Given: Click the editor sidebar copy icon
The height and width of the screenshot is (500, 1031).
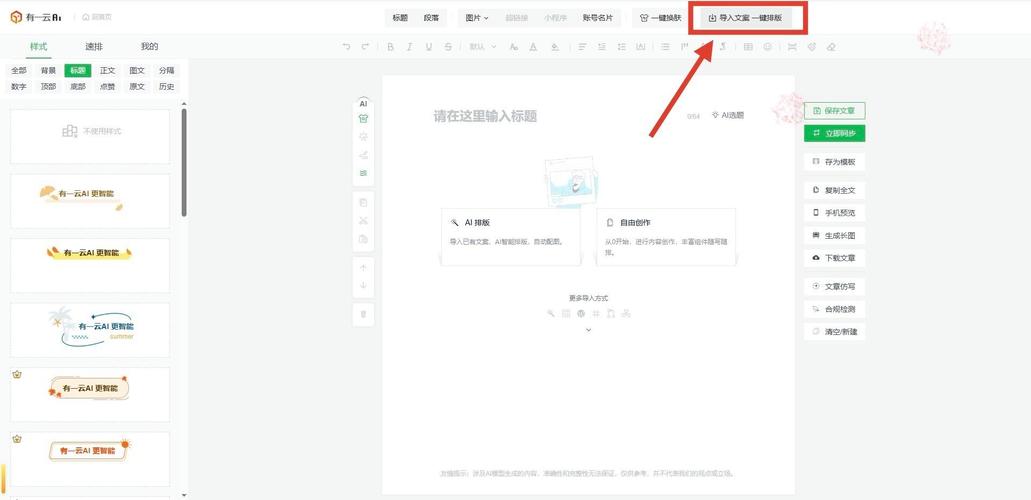Looking at the screenshot, I should click(363, 203).
